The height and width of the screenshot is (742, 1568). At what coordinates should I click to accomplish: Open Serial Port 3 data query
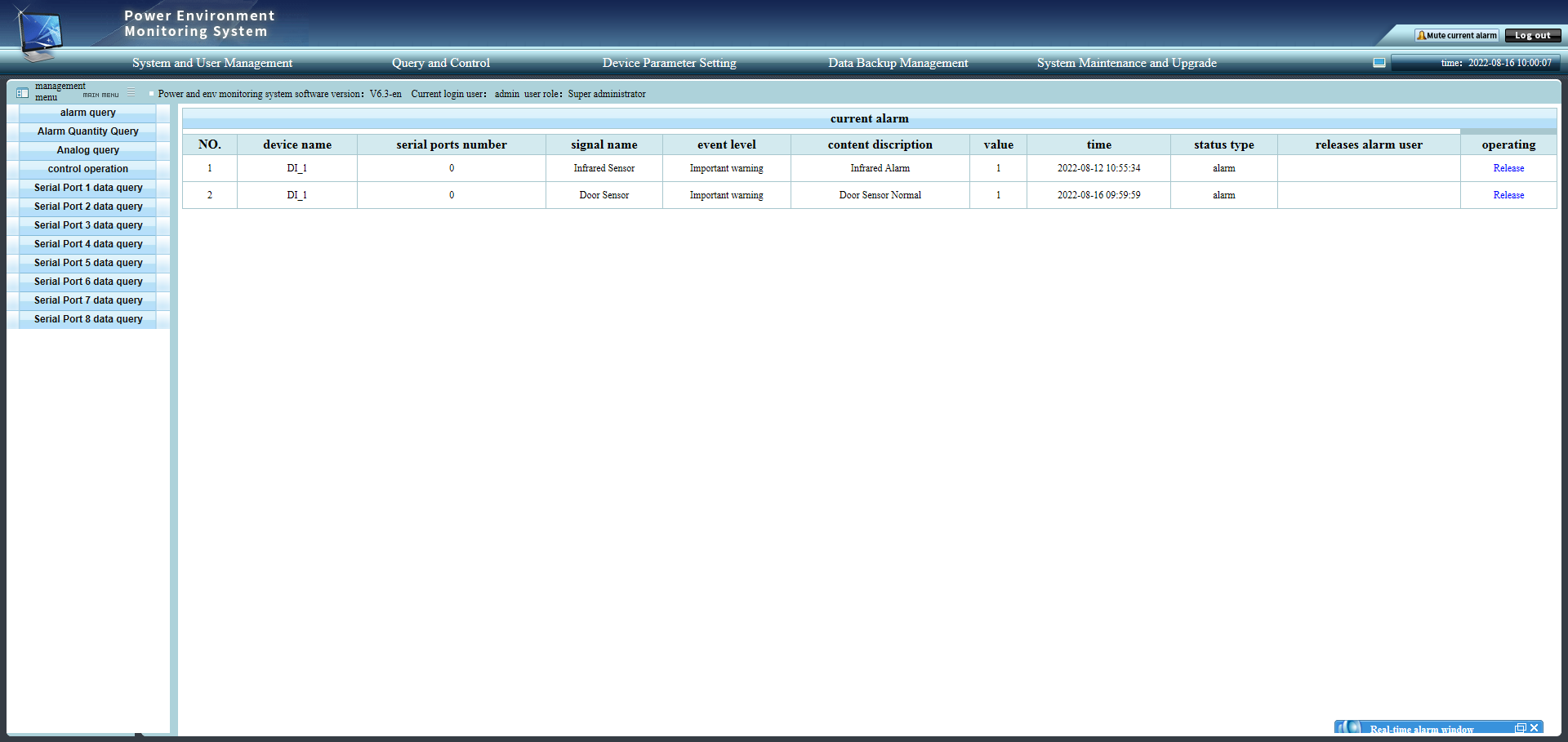coord(88,225)
